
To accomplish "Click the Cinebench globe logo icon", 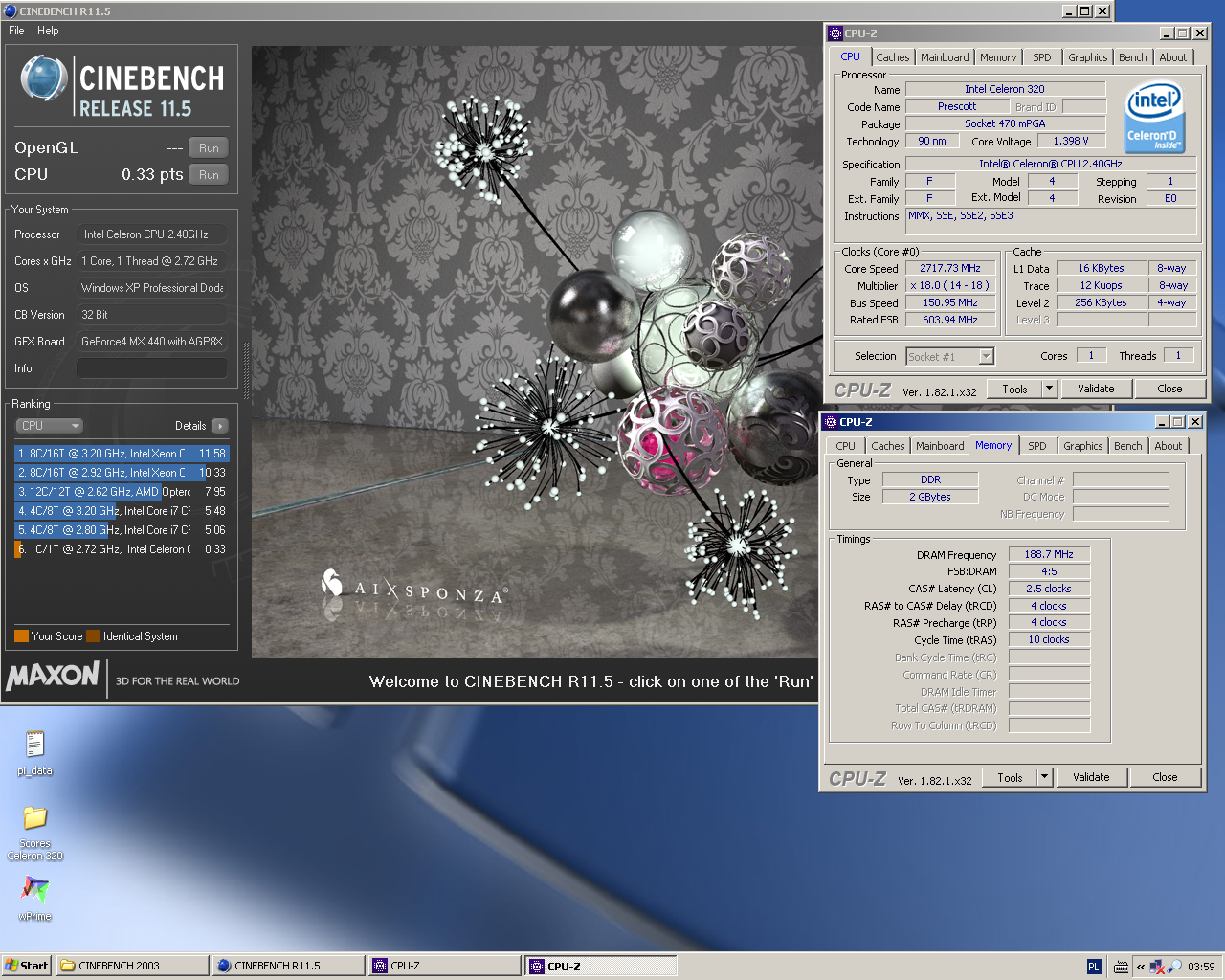I will [44, 78].
